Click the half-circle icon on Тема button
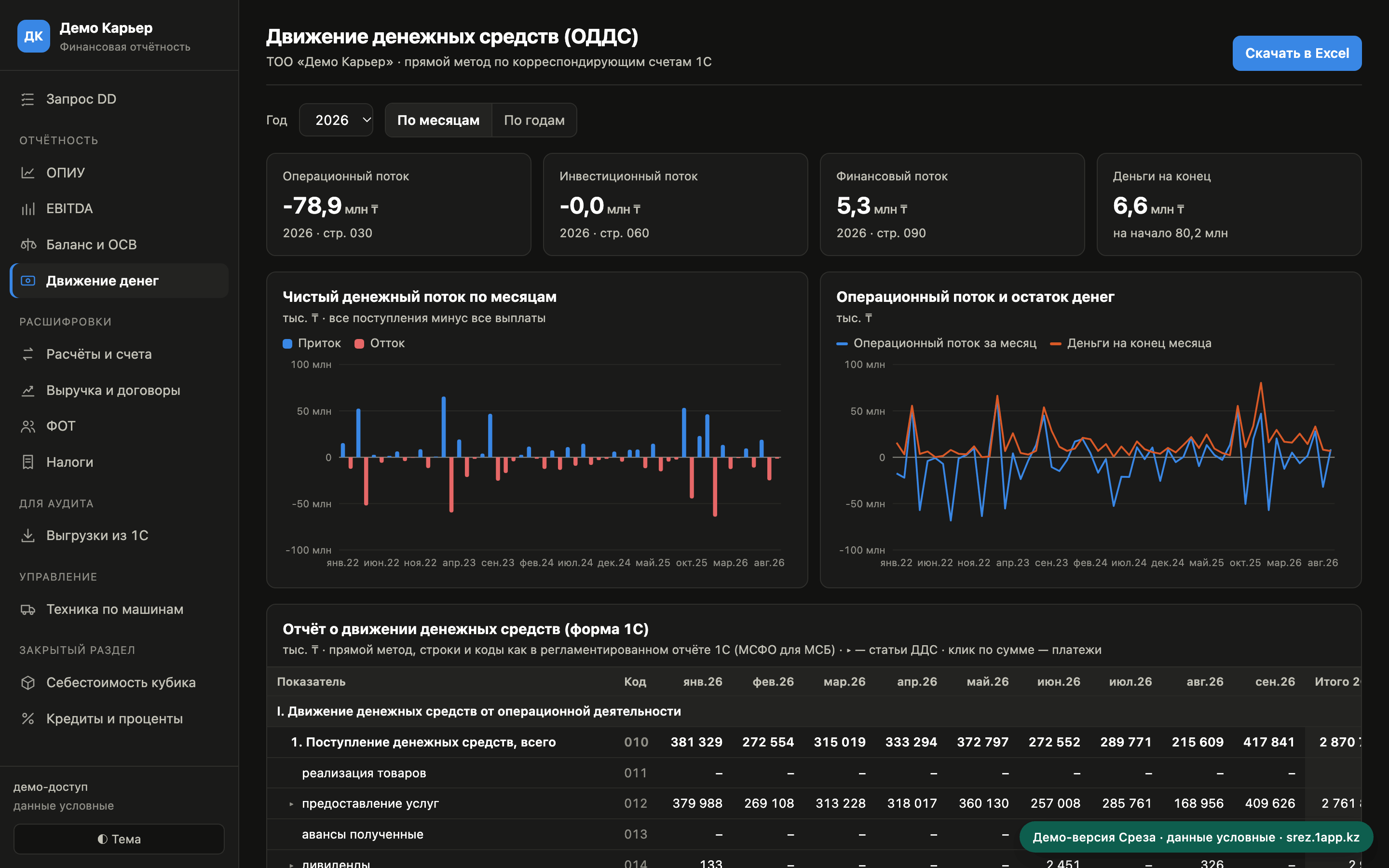This screenshot has width=1389, height=868. [x=102, y=839]
